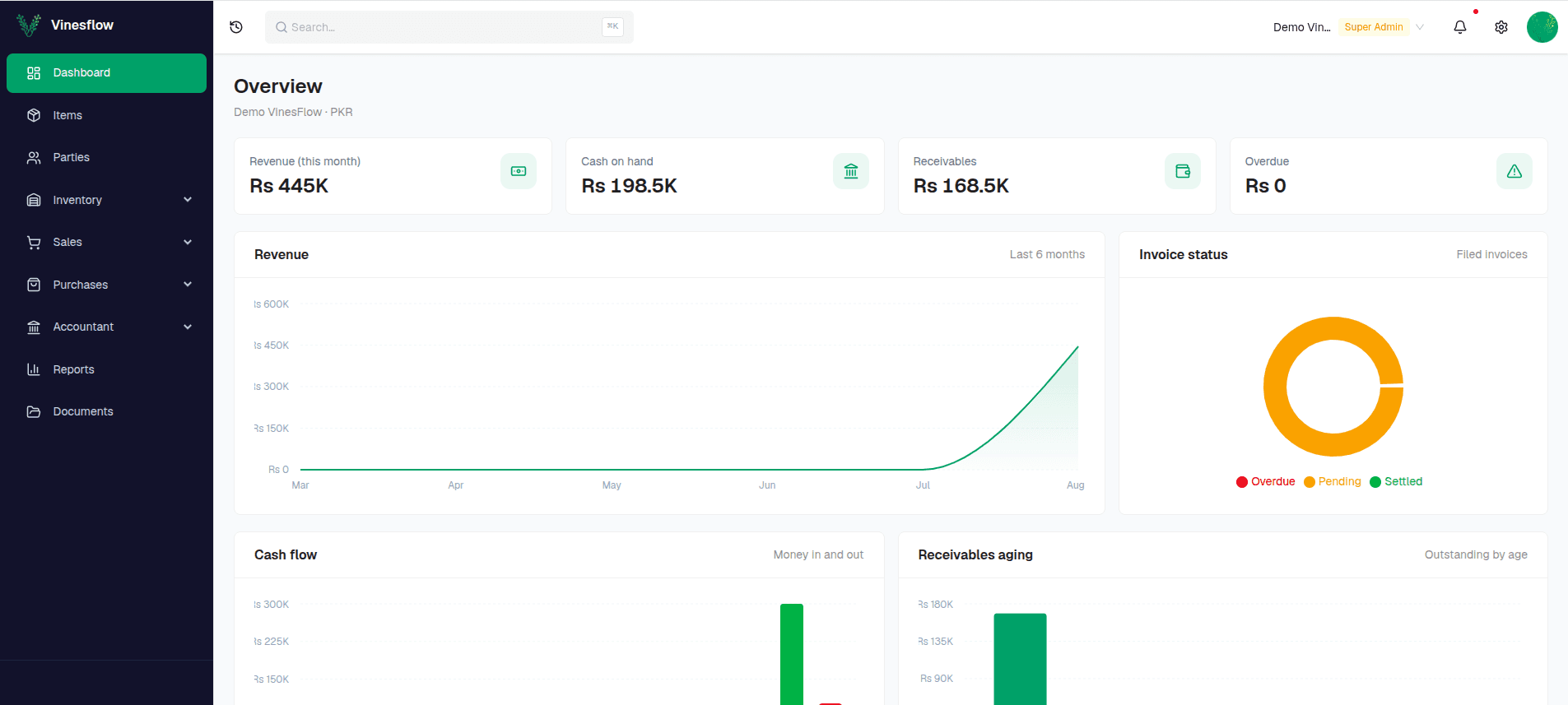Go to Items page
This screenshot has width=1568, height=705.
(106, 115)
